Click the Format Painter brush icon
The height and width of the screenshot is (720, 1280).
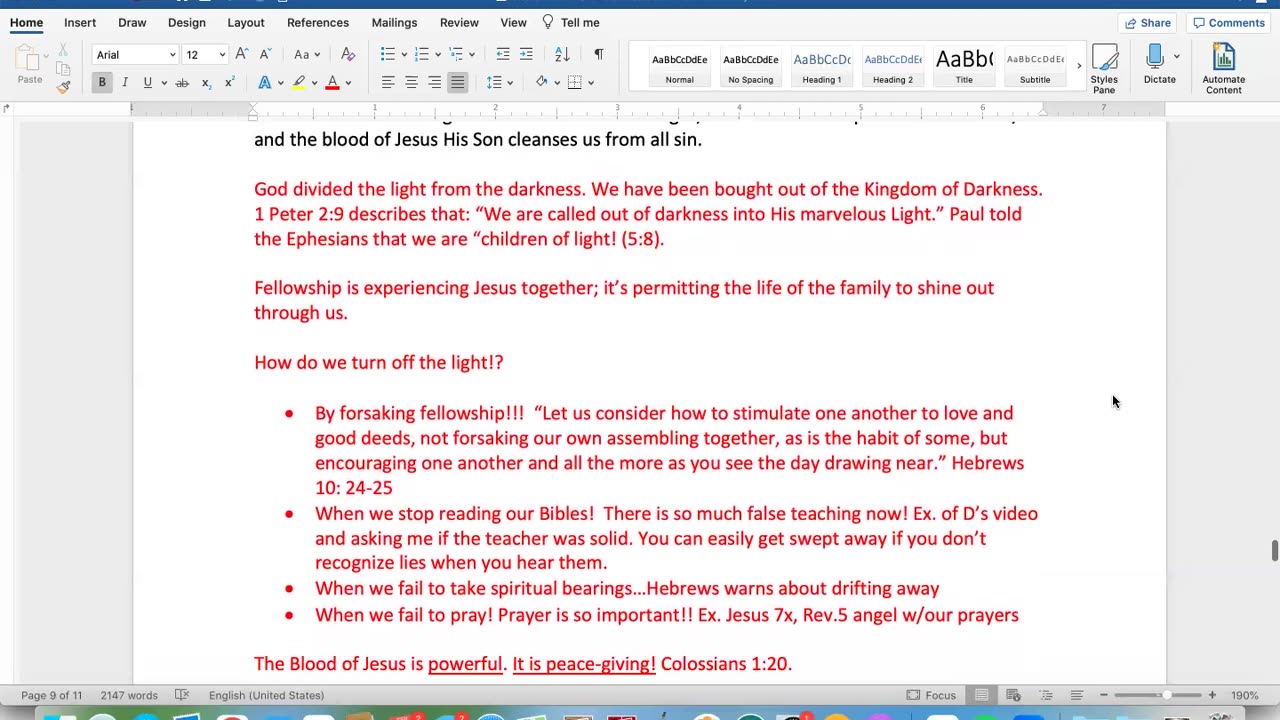coord(63,86)
